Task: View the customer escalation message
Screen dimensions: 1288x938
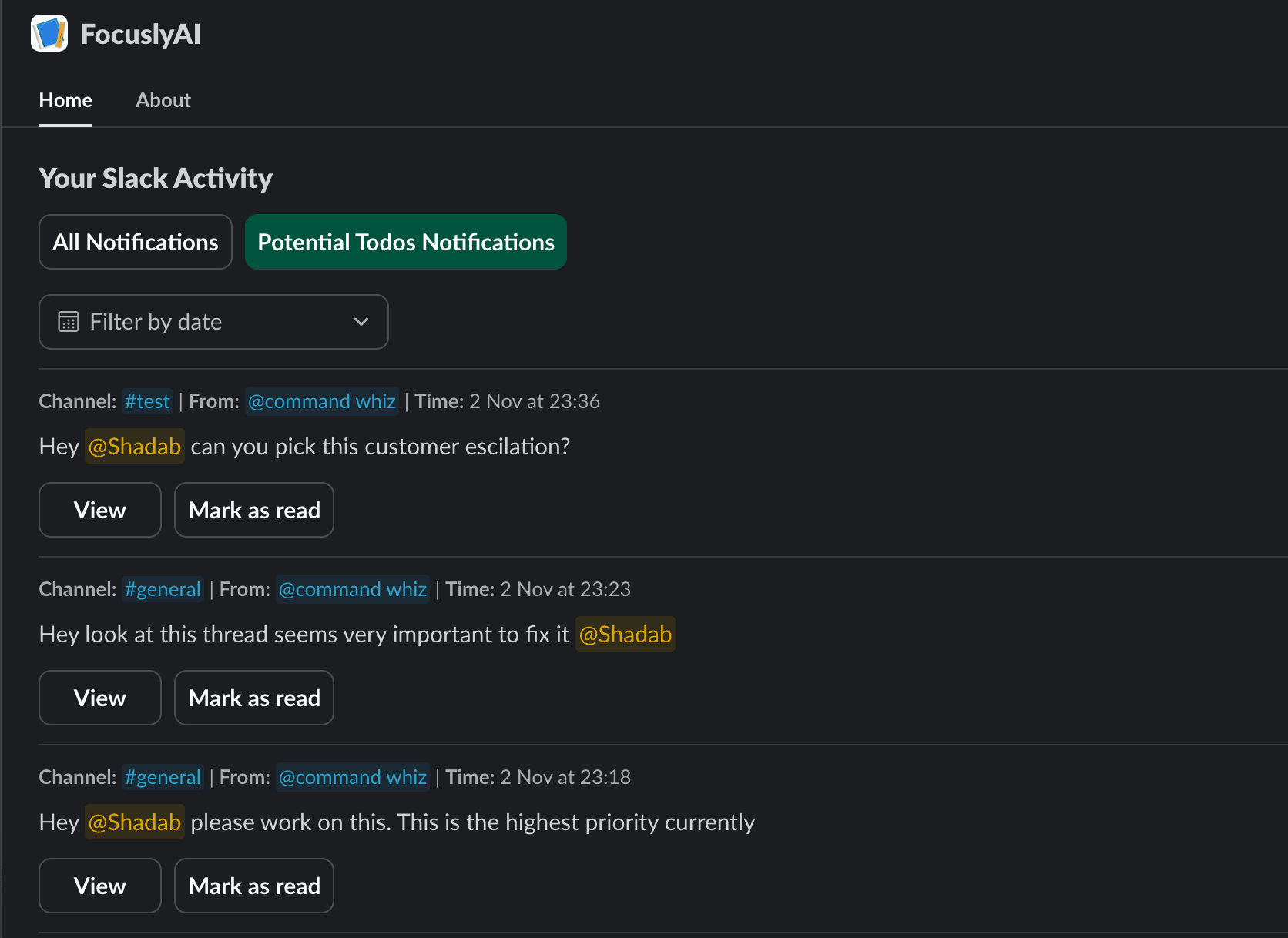Action: [100, 510]
